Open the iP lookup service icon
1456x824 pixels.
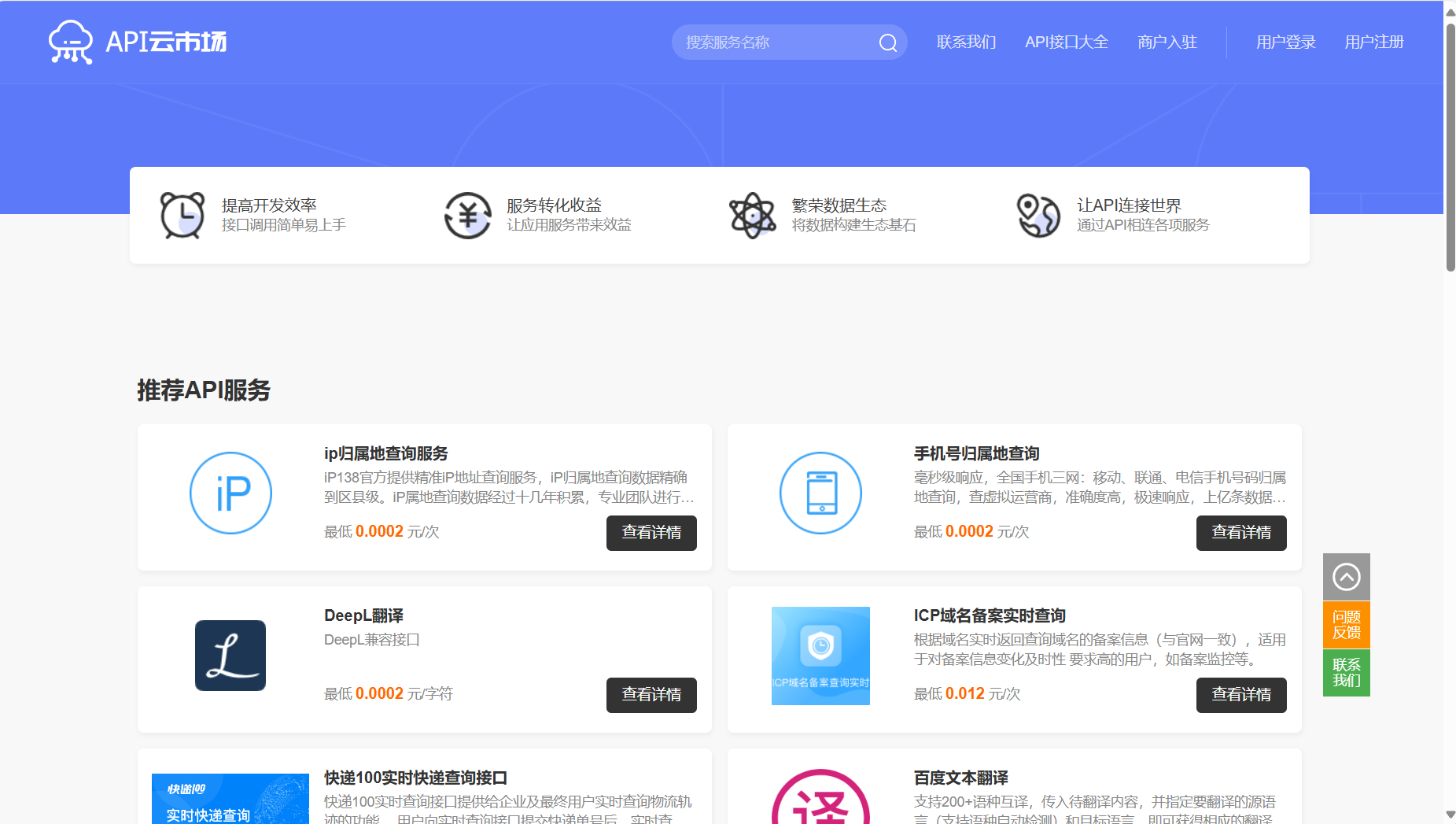(230, 493)
